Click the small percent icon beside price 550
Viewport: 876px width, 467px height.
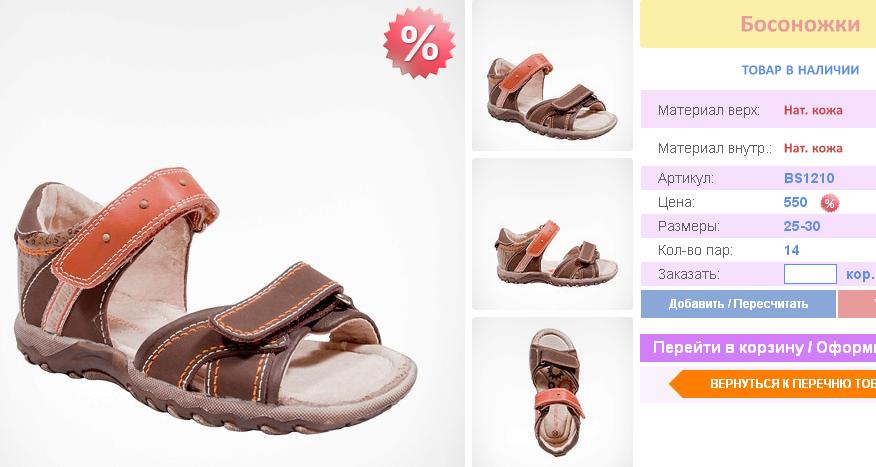[x=829, y=203]
